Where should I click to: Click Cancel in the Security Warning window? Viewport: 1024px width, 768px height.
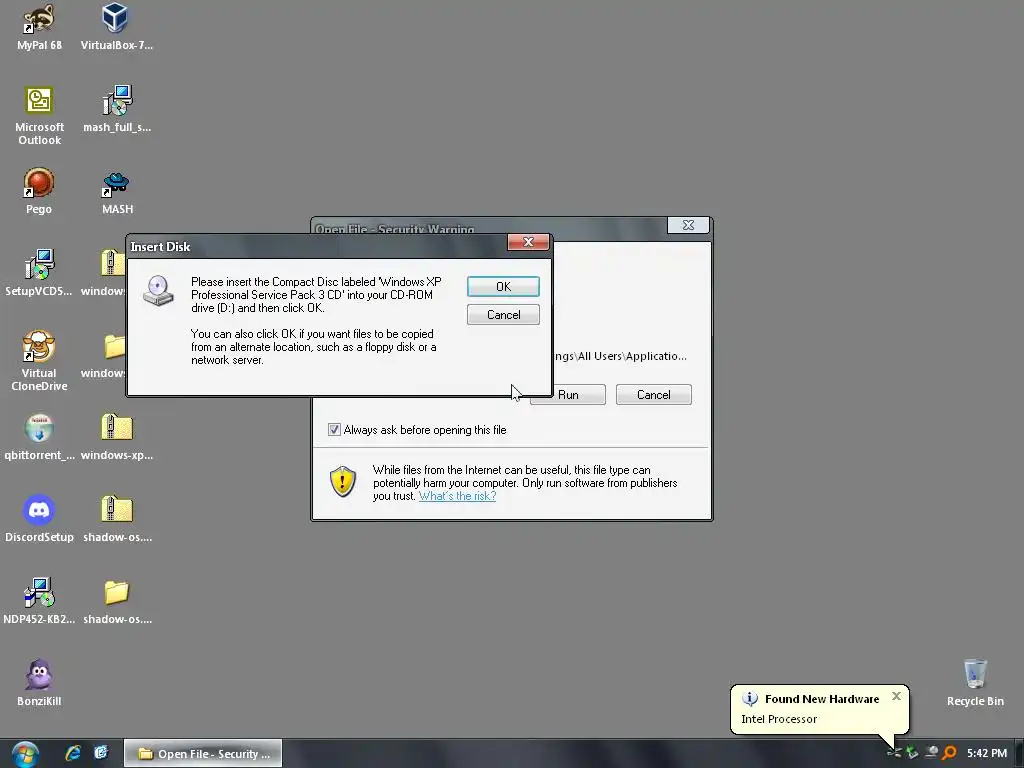click(654, 395)
